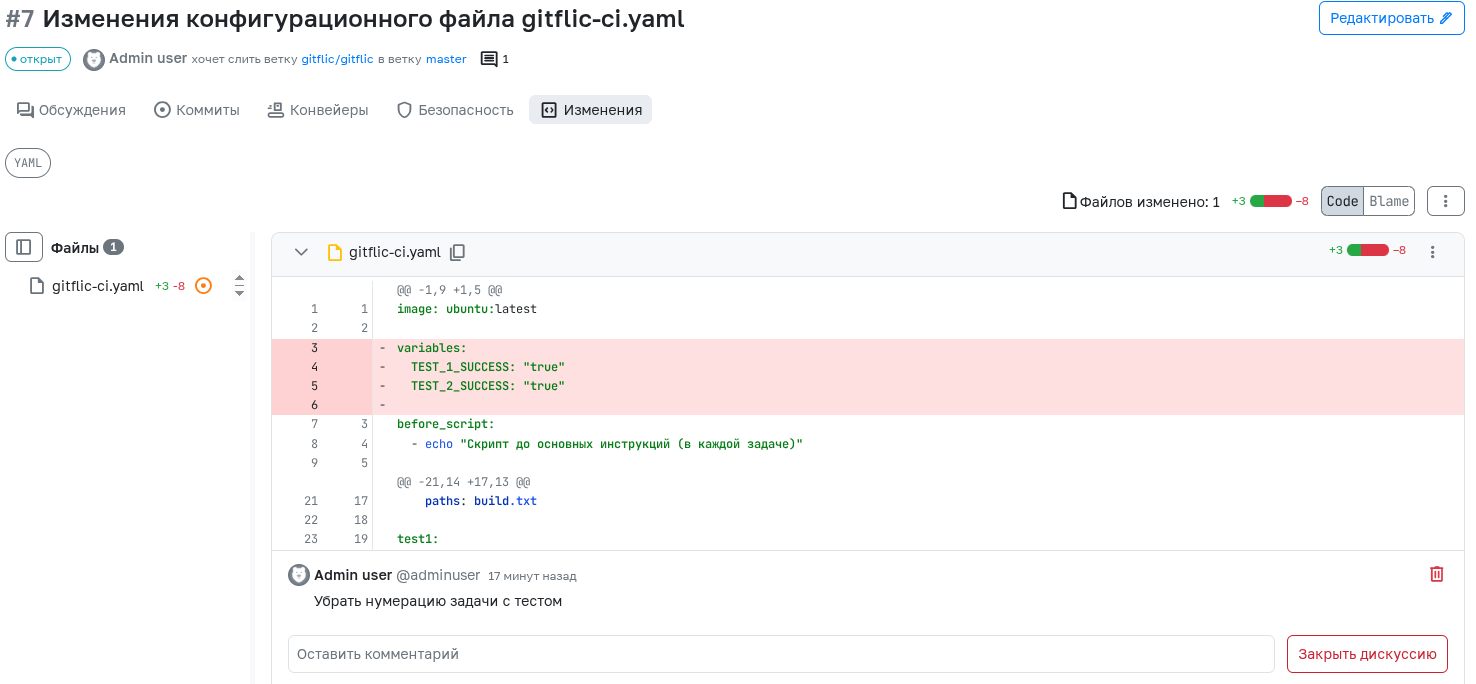Open the three-dot menu in the file header
The image size is (1476, 684).
click(1432, 252)
